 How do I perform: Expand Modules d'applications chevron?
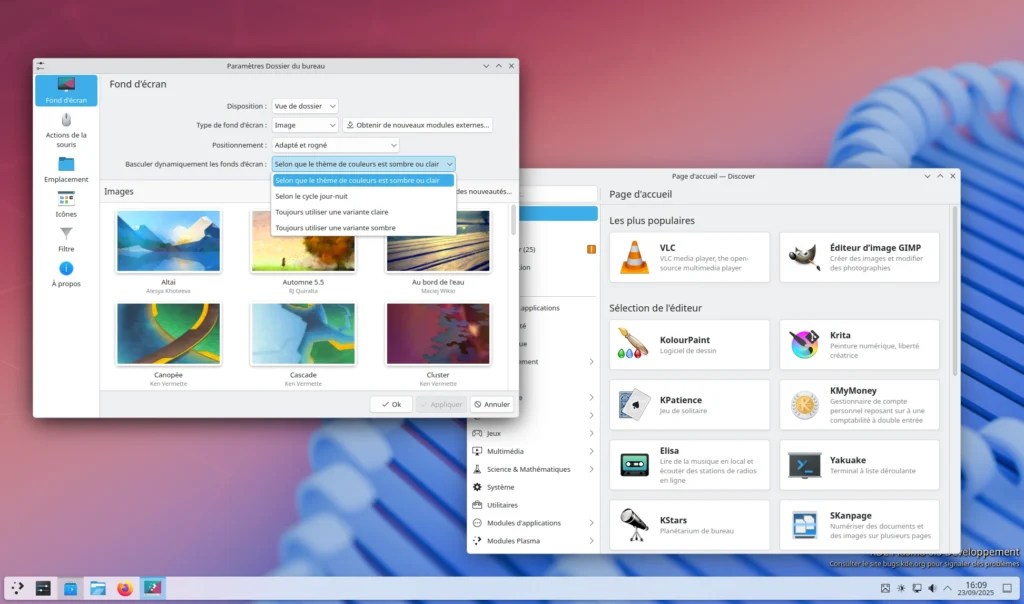click(x=592, y=523)
